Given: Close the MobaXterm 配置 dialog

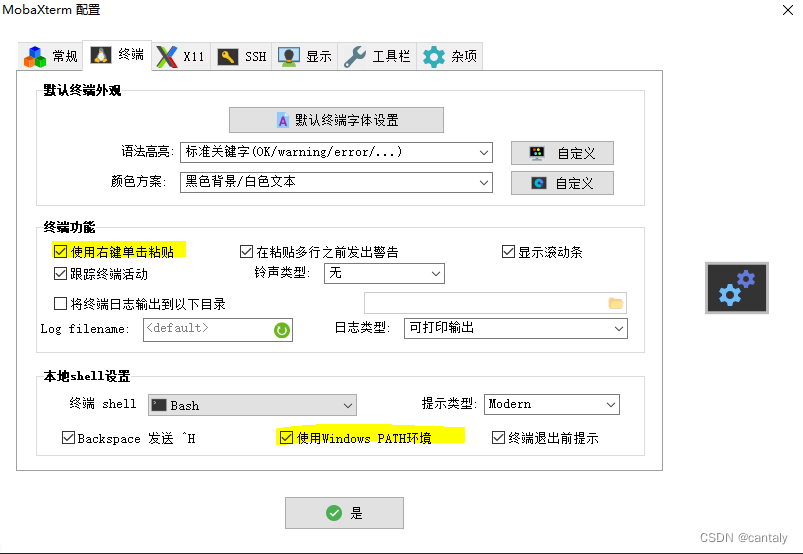Looking at the screenshot, I should 788,10.
